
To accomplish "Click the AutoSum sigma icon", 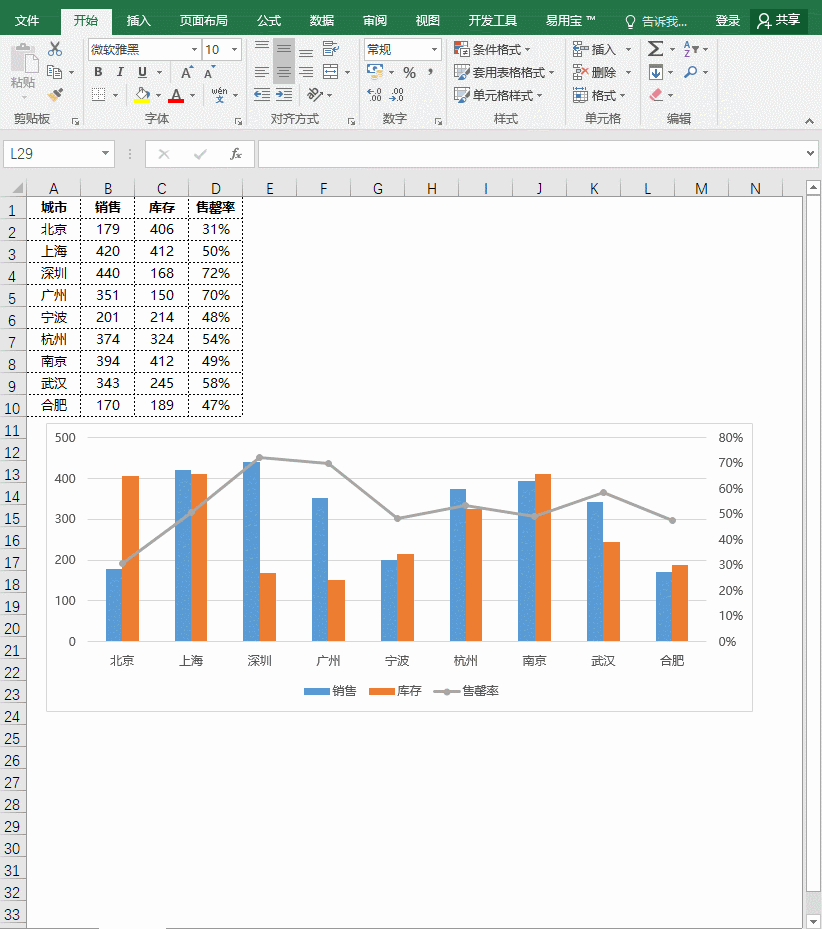I will (655, 49).
